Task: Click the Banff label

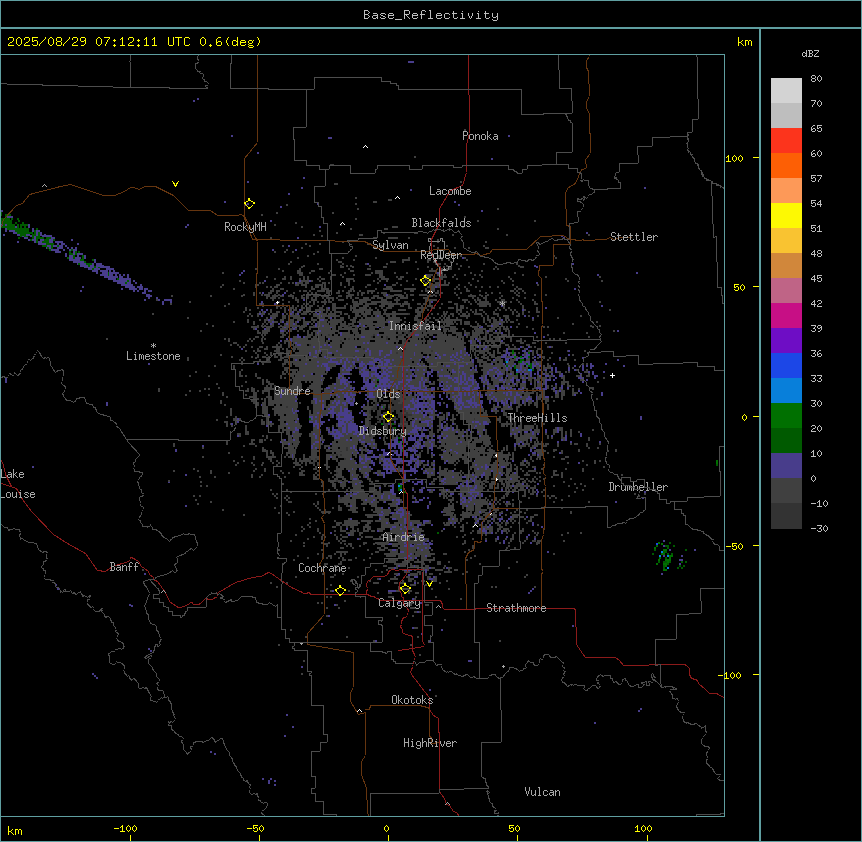Action: tap(124, 567)
